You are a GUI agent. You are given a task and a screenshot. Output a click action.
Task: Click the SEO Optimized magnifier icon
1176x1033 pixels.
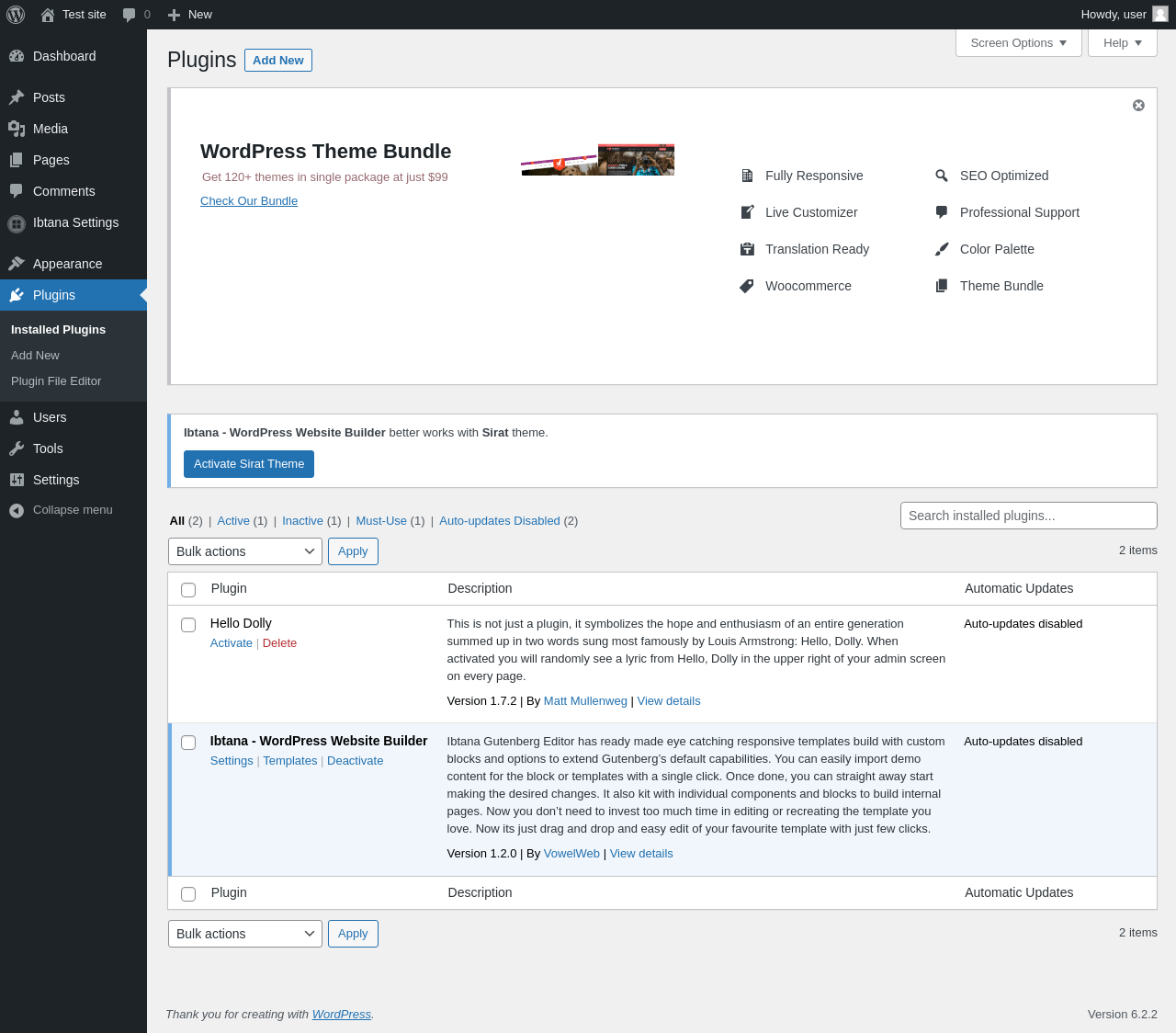(942, 176)
